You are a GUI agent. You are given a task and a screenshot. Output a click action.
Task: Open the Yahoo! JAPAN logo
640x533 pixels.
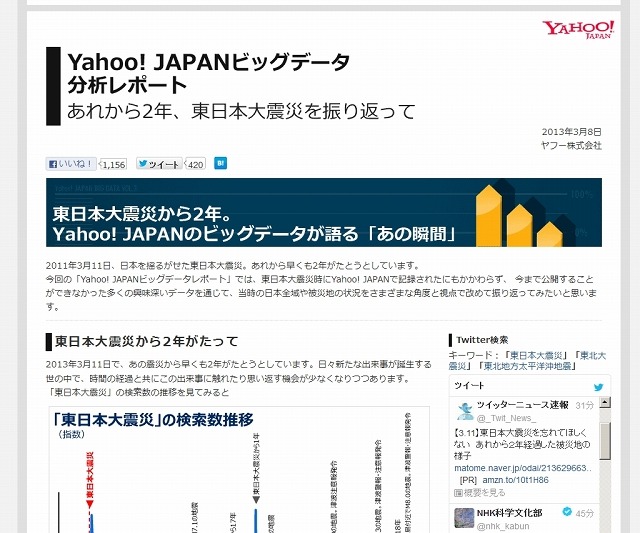[578, 29]
